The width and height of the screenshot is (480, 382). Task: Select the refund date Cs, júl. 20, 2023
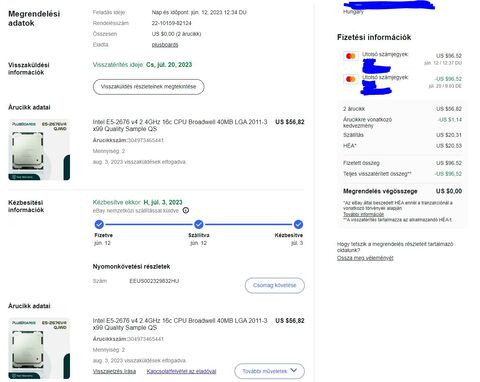pos(169,65)
